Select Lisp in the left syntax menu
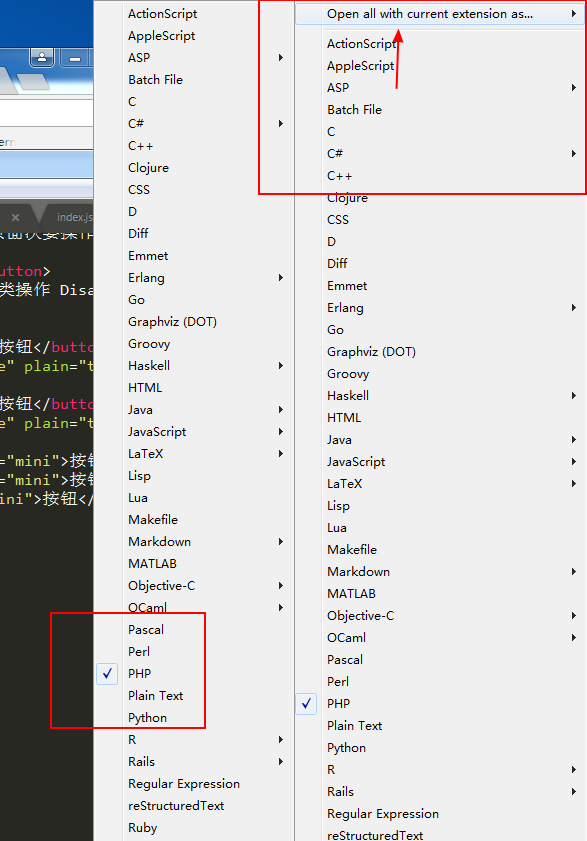 [x=140, y=476]
